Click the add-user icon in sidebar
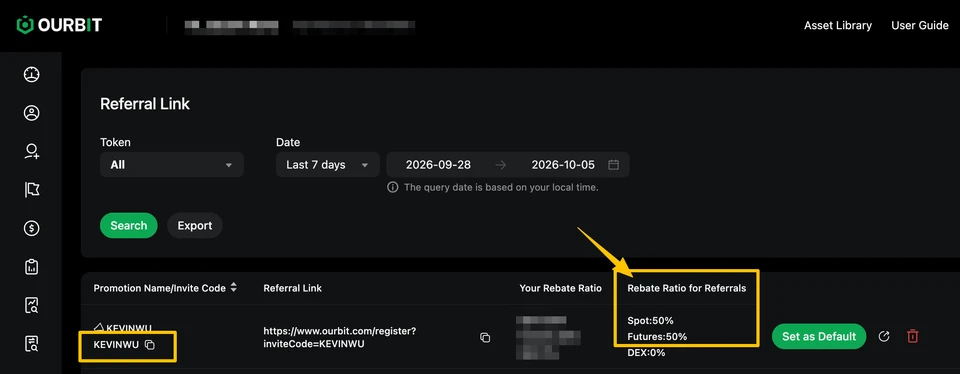This screenshot has height=374, width=960. point(32,152)
